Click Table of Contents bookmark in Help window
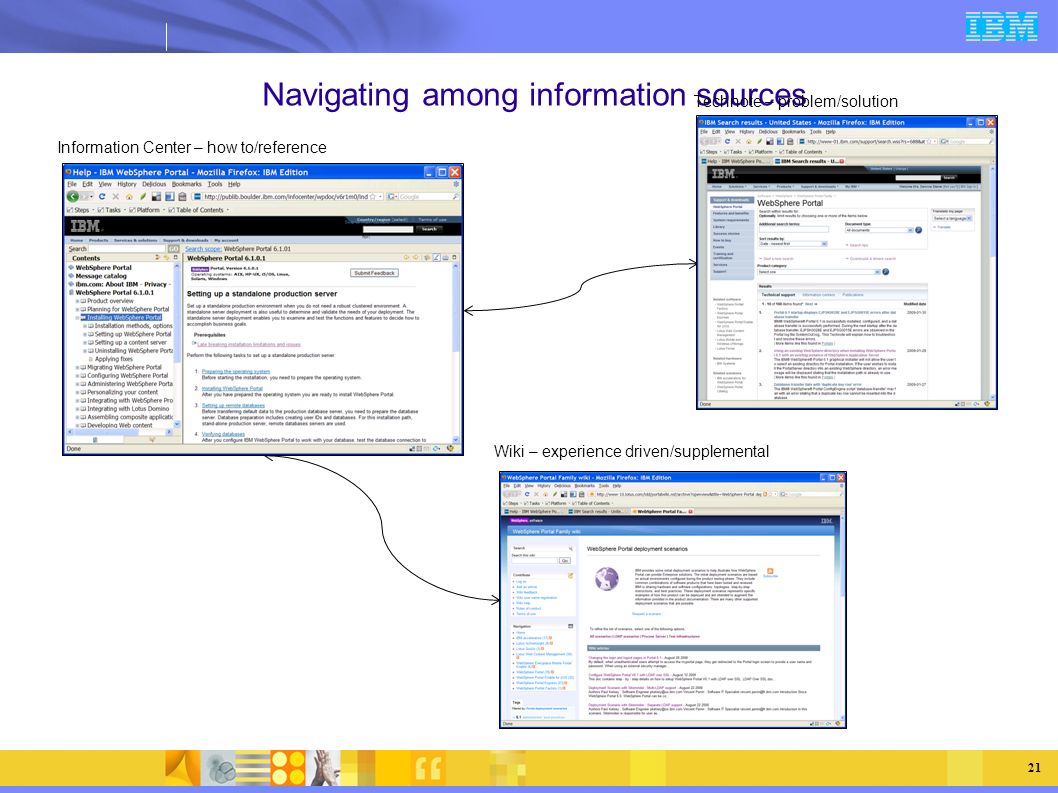Screen dimensions: 1058x793 point(200,210)
